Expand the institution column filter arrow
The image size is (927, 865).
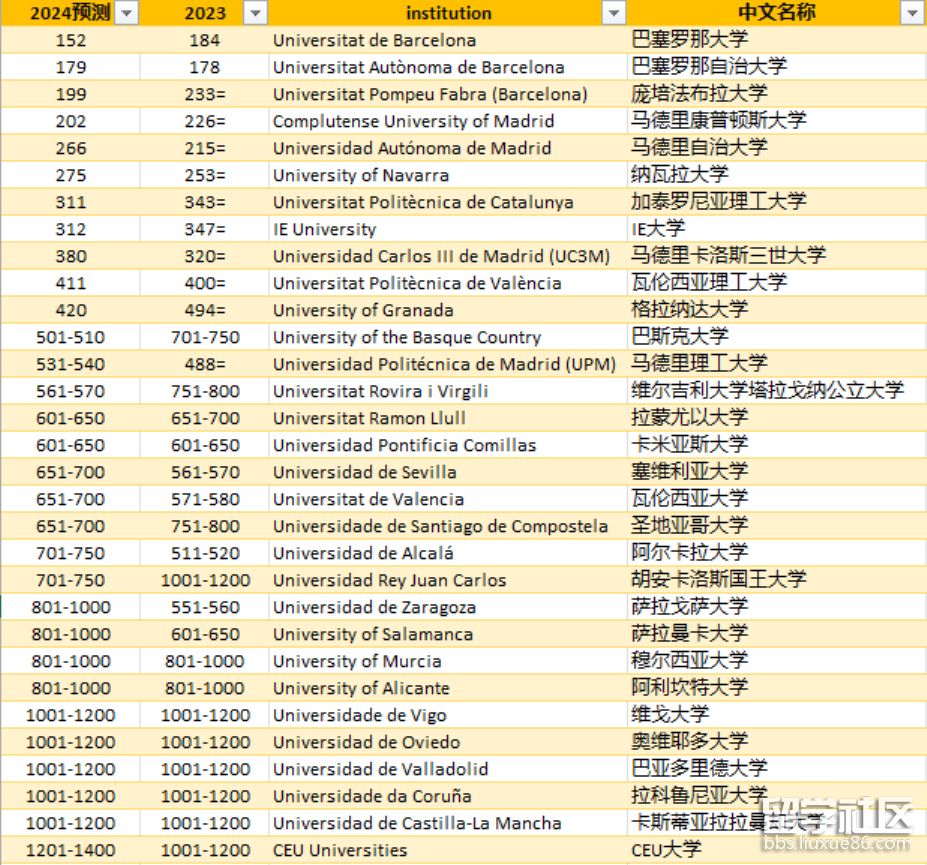(613, 13)
